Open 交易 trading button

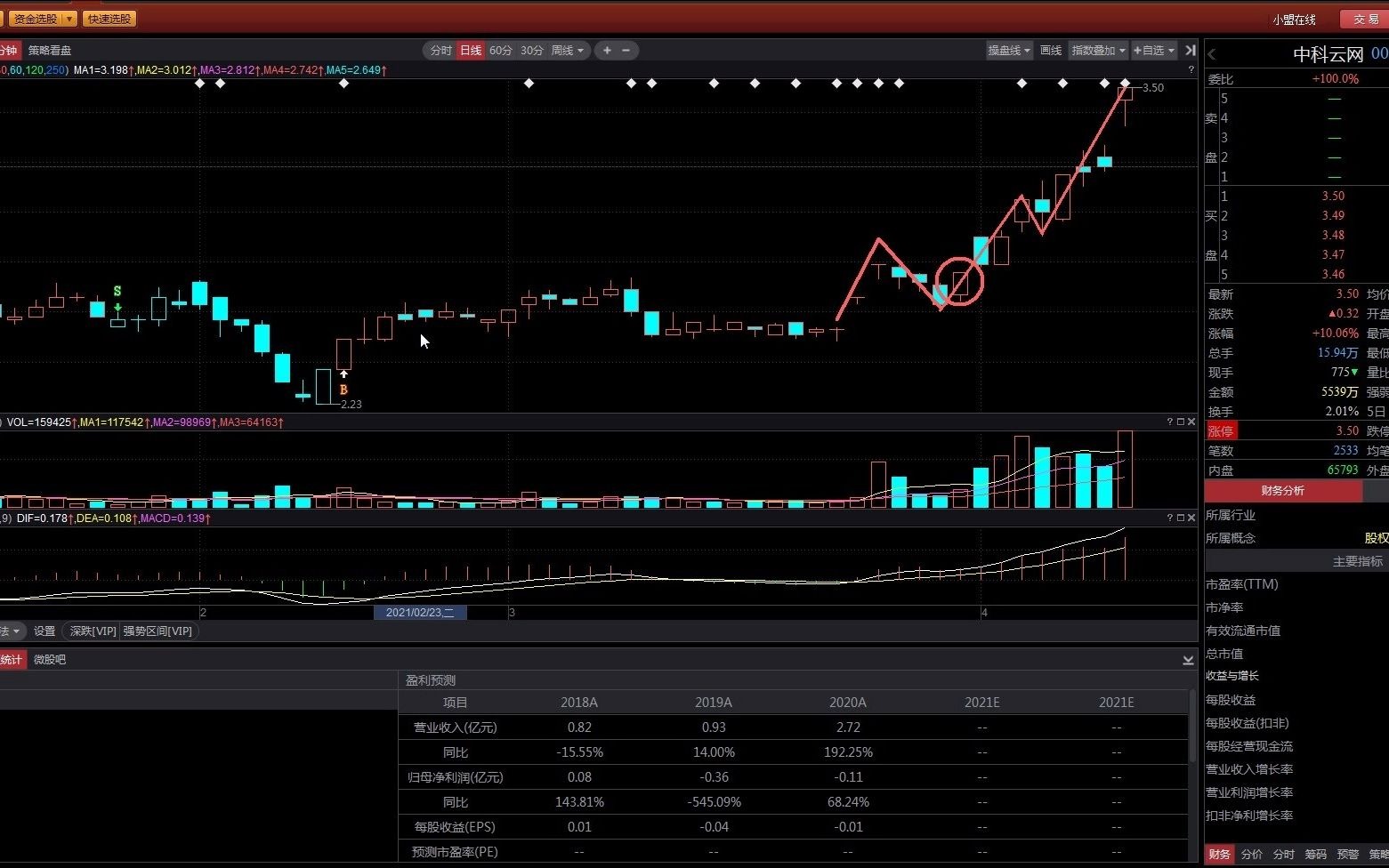(x=1366, y=19)
